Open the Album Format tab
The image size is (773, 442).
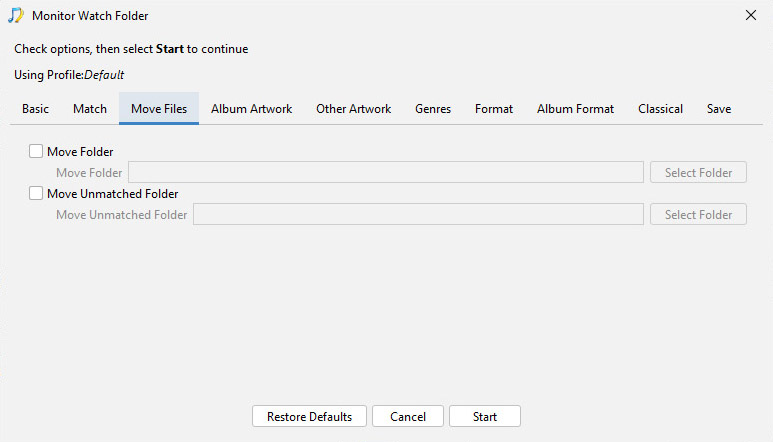pyautogui.click(x=575, y=109)
